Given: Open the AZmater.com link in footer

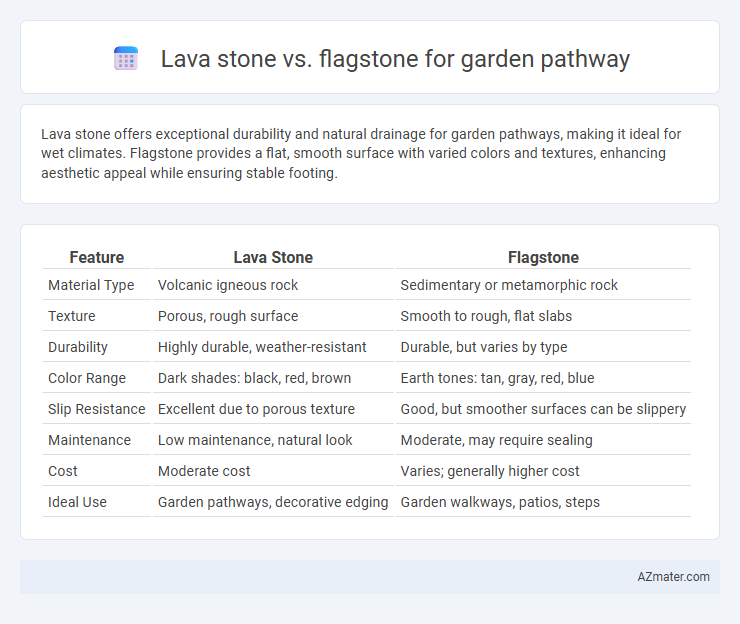Looking at the screenshot, I should [673, 576].
